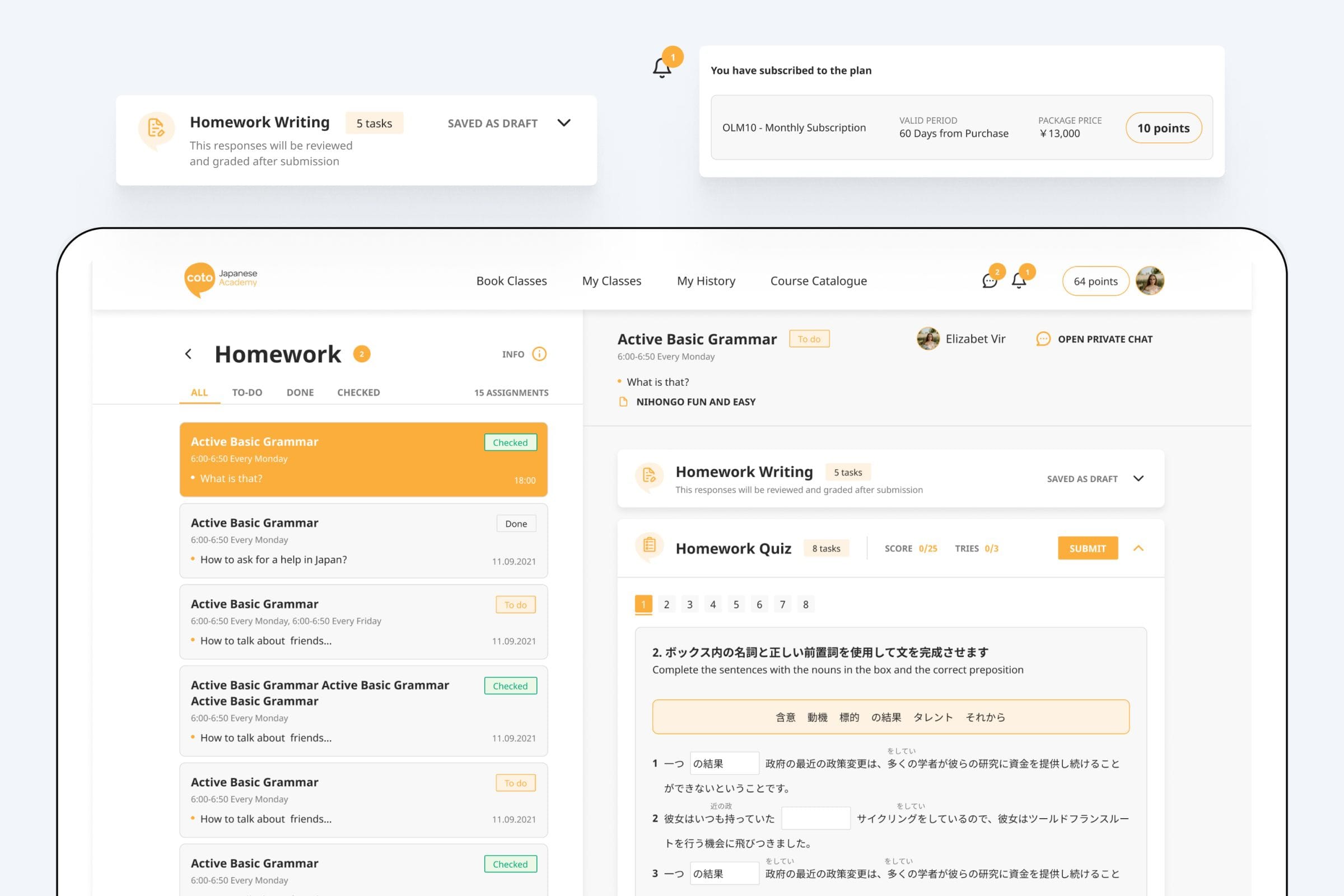Open Book Classes in the navigation
The image size is (1344, 896).
click(x=511, y=281)
